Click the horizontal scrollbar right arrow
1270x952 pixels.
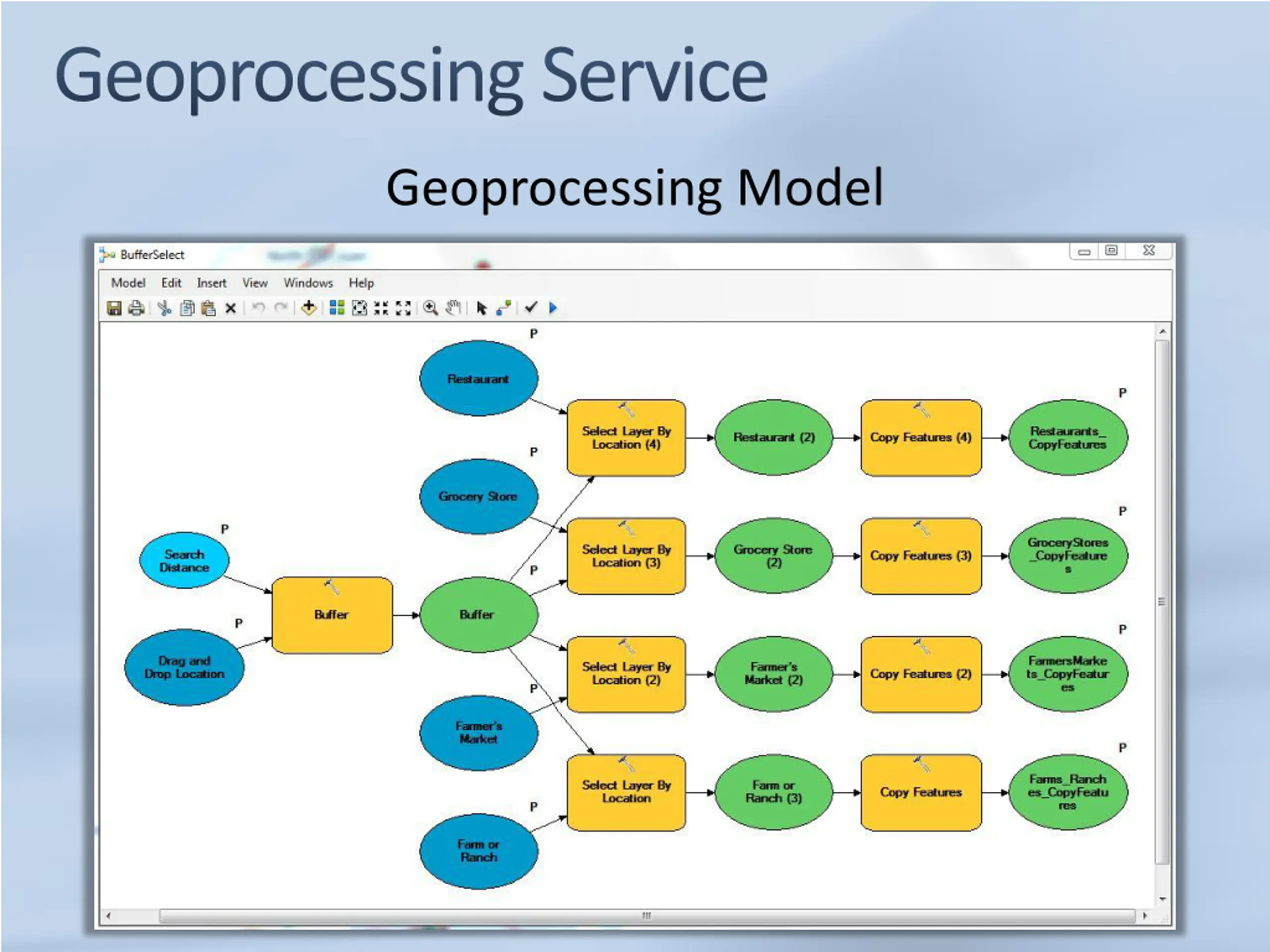click(1145, 916)
